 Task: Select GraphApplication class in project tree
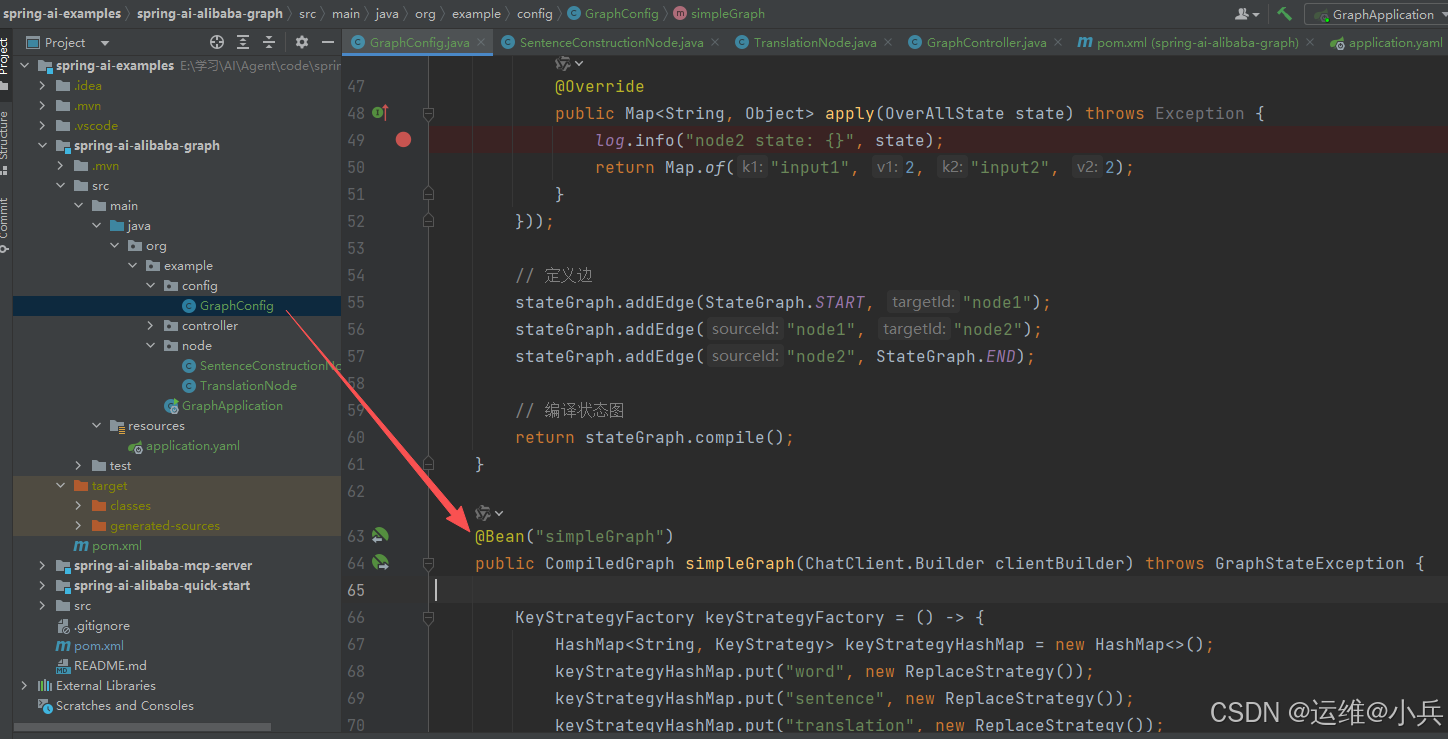pyautogui.click(x=232, y=405)
